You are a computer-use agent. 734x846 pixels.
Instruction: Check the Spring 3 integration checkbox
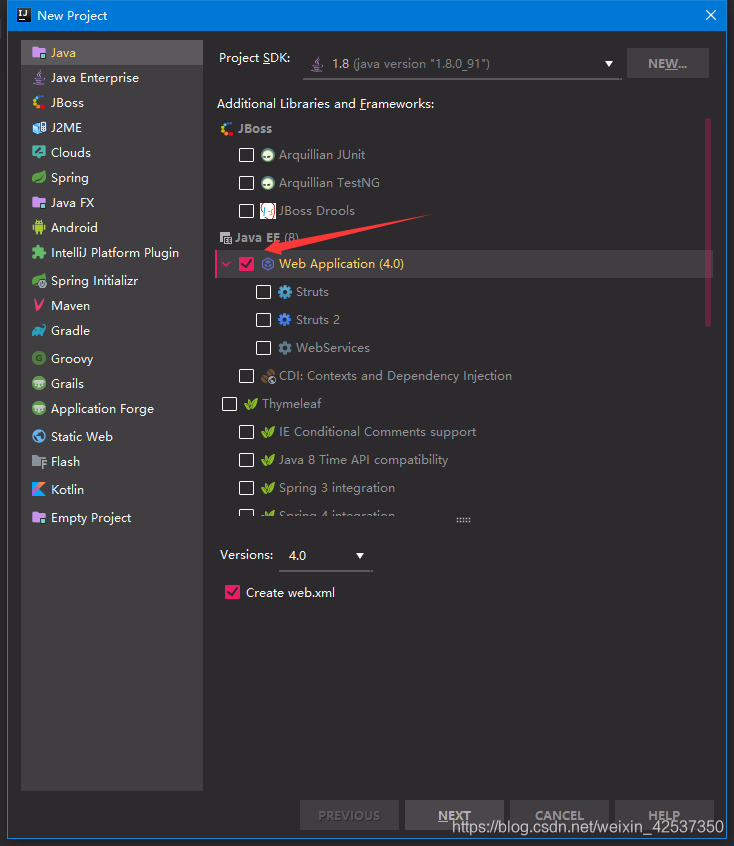(x=246, y=488)
